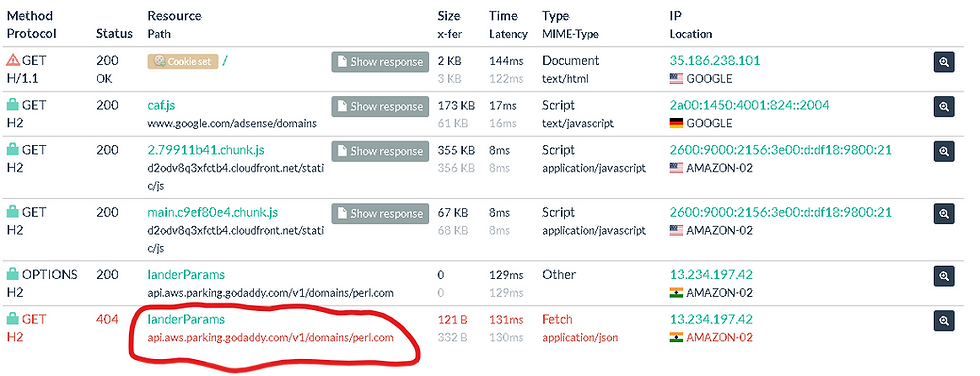Viewport: 980px width, 376px height.
Task: Open the main.c9ef80e4.chunk.js resource link
Action: click(212, 213)
